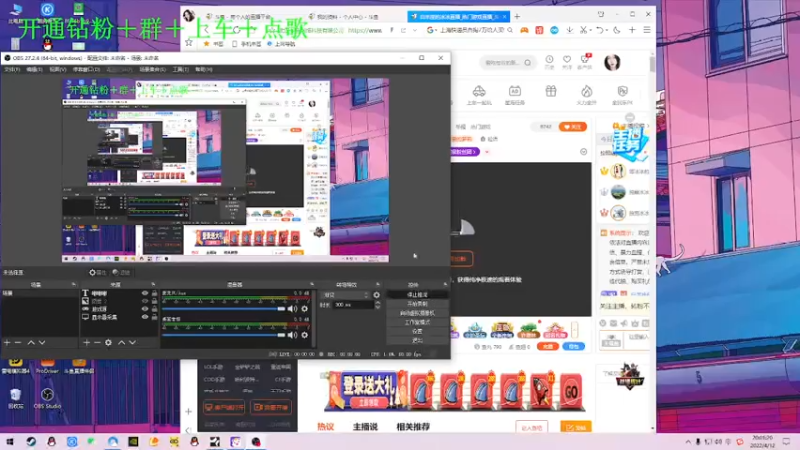Move the selected source down
Image resolution: width=800 pixels, height=450 pixels.
coord(133,342)
